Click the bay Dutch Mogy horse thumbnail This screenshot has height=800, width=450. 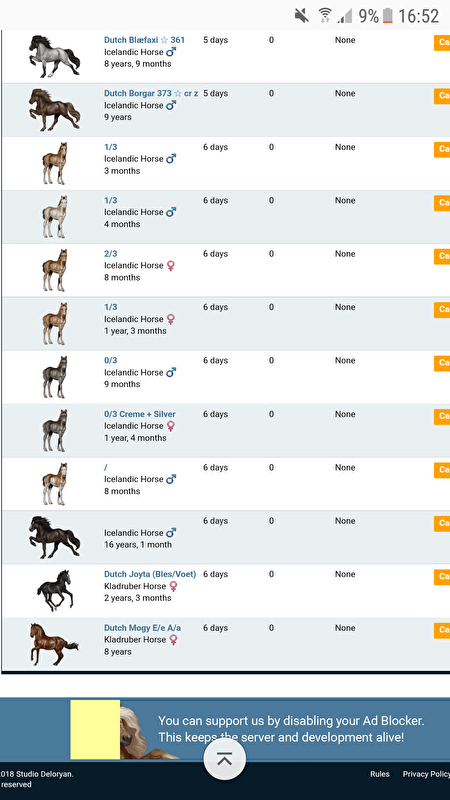54,644
